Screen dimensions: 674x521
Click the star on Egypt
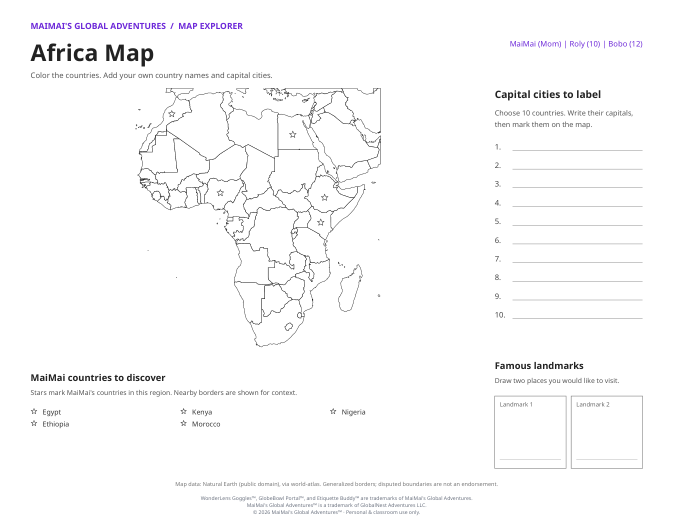pos(293,135)
